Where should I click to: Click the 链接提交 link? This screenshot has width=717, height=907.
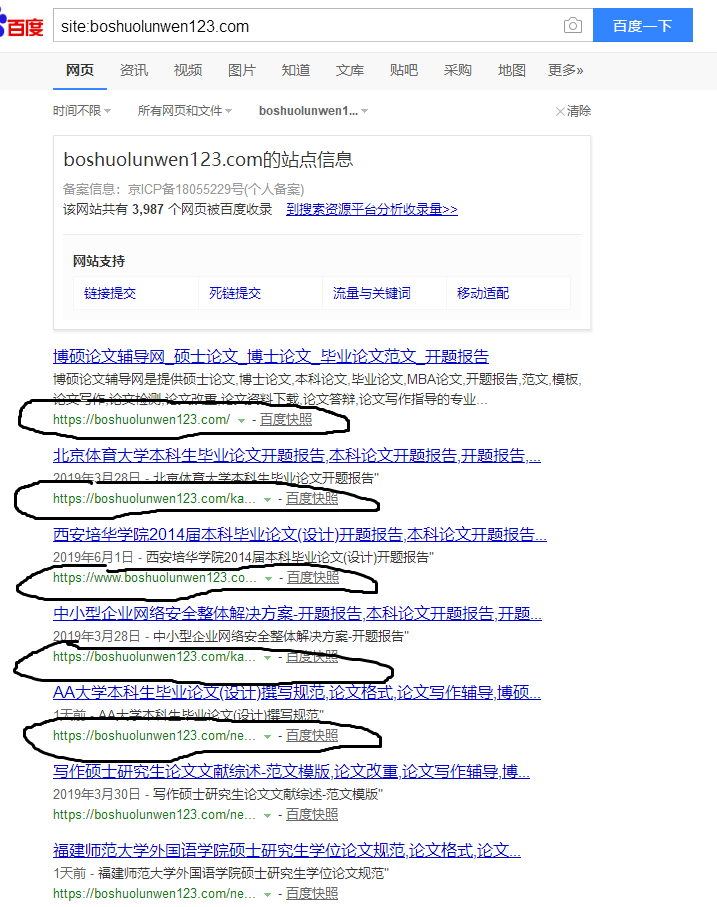110,293
